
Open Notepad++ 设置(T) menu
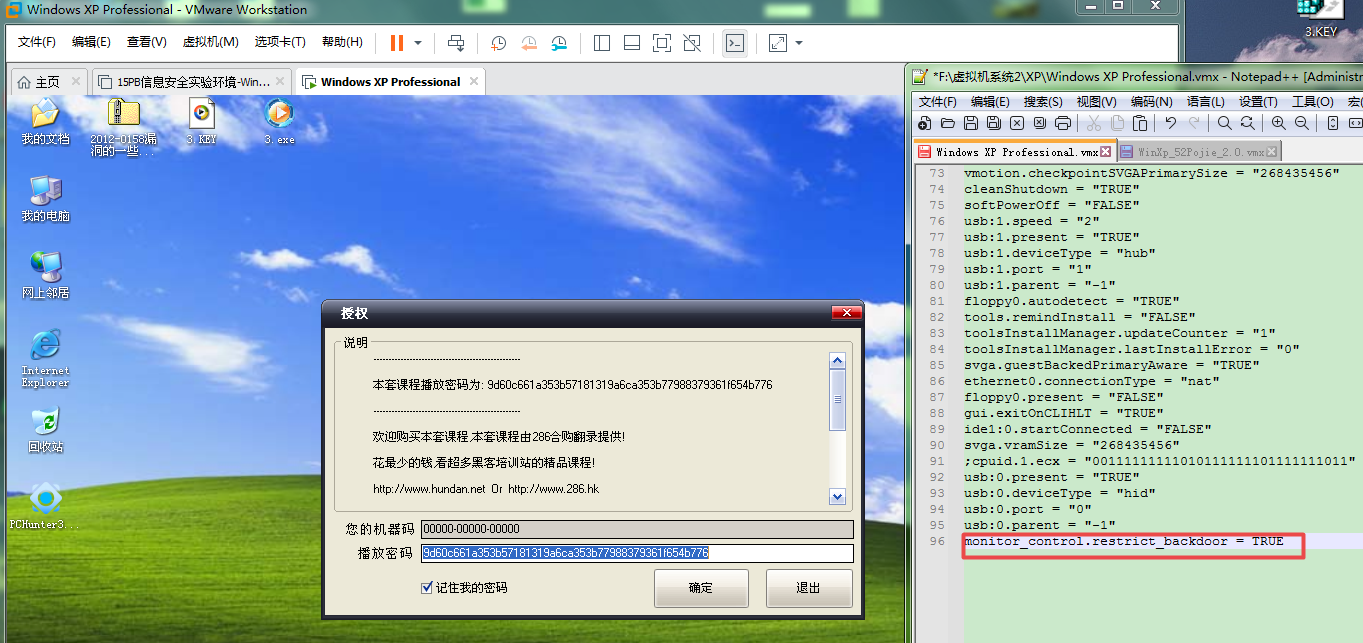(1258, 101)
